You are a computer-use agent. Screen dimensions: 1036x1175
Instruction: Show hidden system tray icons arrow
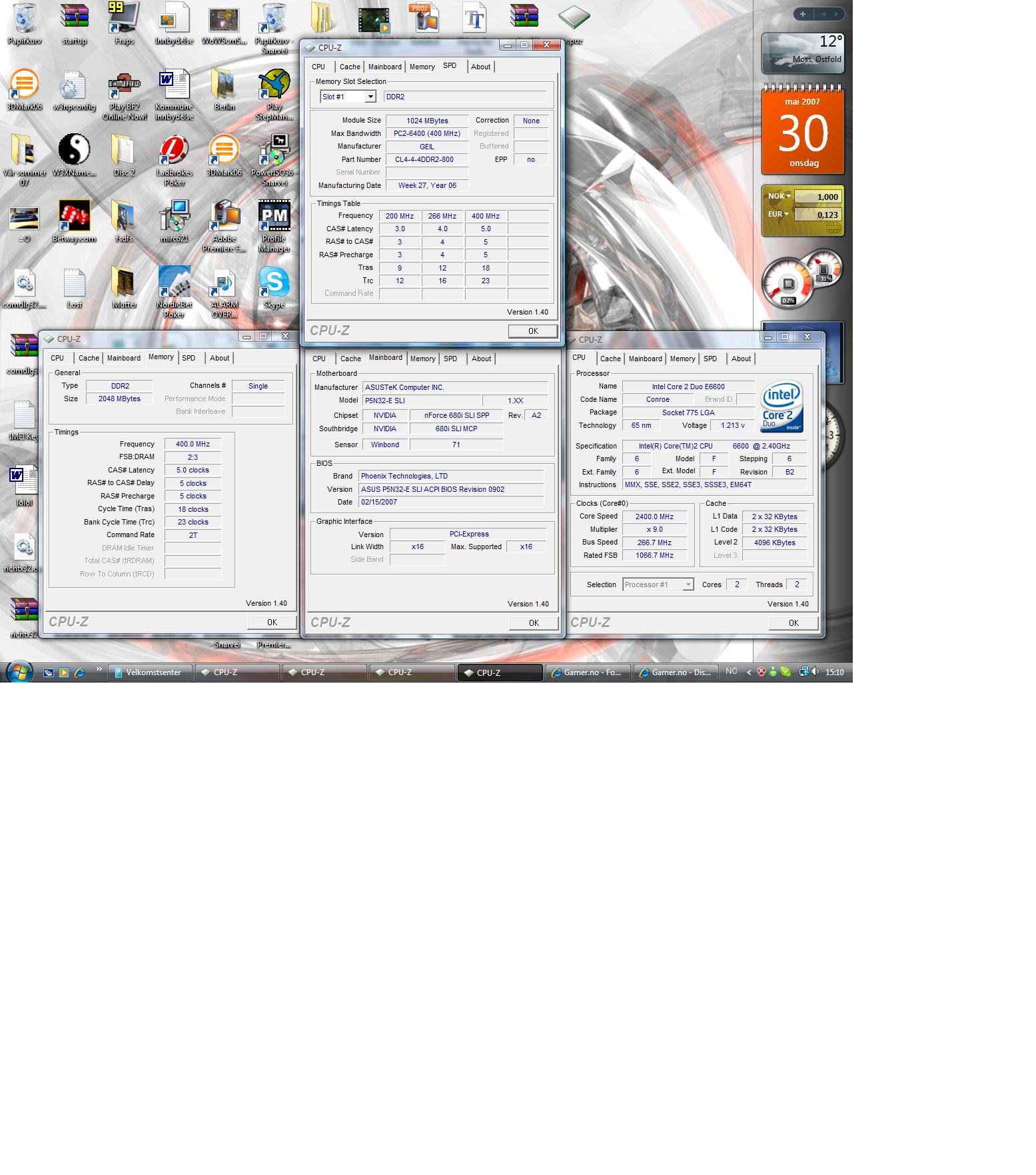click(750, 672)
